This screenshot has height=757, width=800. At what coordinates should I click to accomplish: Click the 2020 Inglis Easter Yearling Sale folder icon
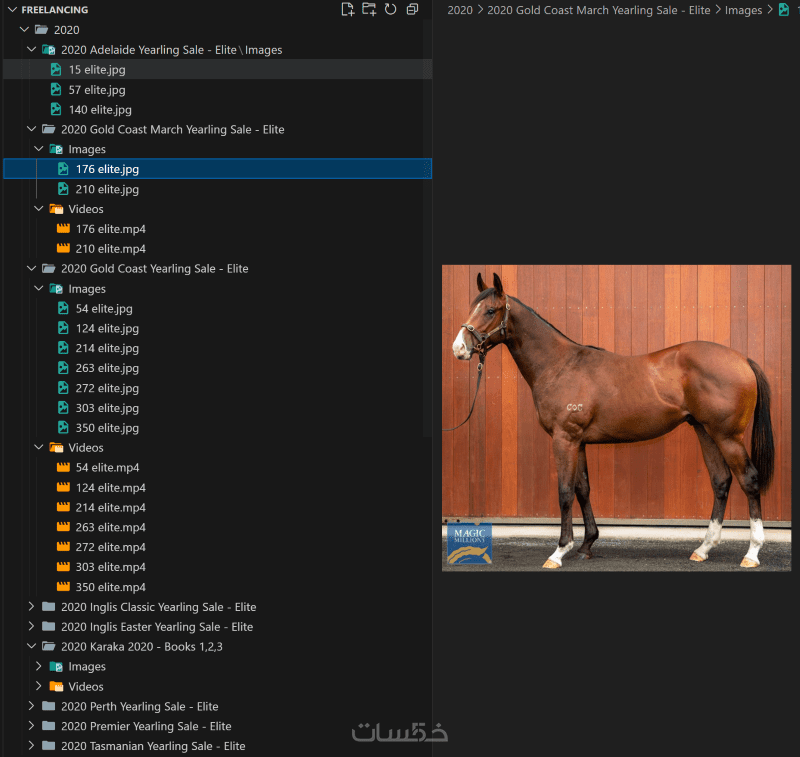coord(48,626)
